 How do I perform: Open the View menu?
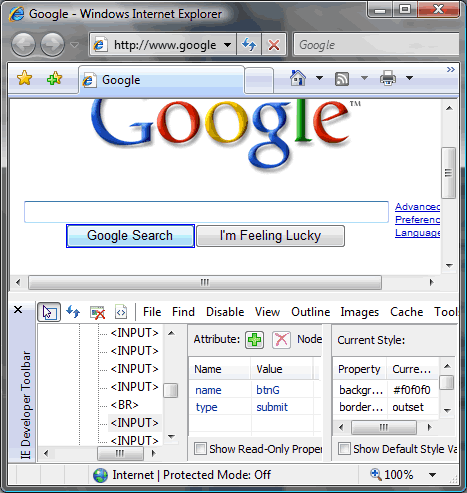coord(267,312)
